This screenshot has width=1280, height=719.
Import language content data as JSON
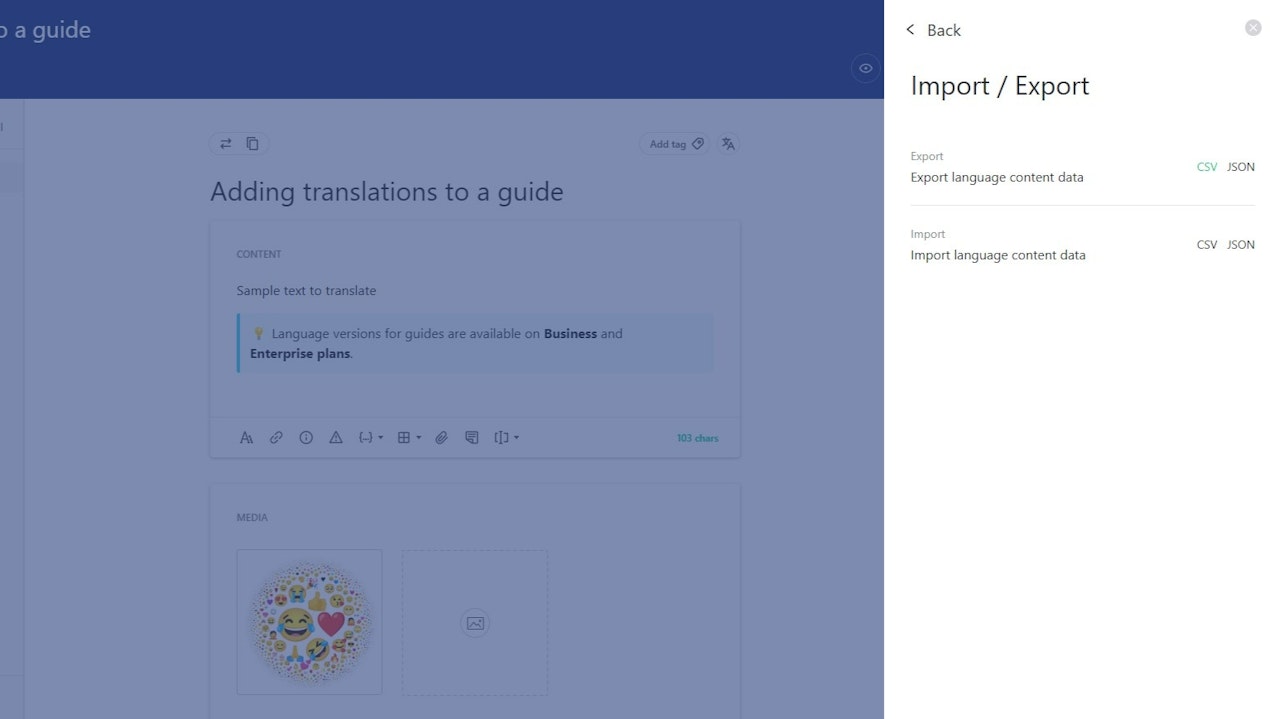coord(1240,244)
